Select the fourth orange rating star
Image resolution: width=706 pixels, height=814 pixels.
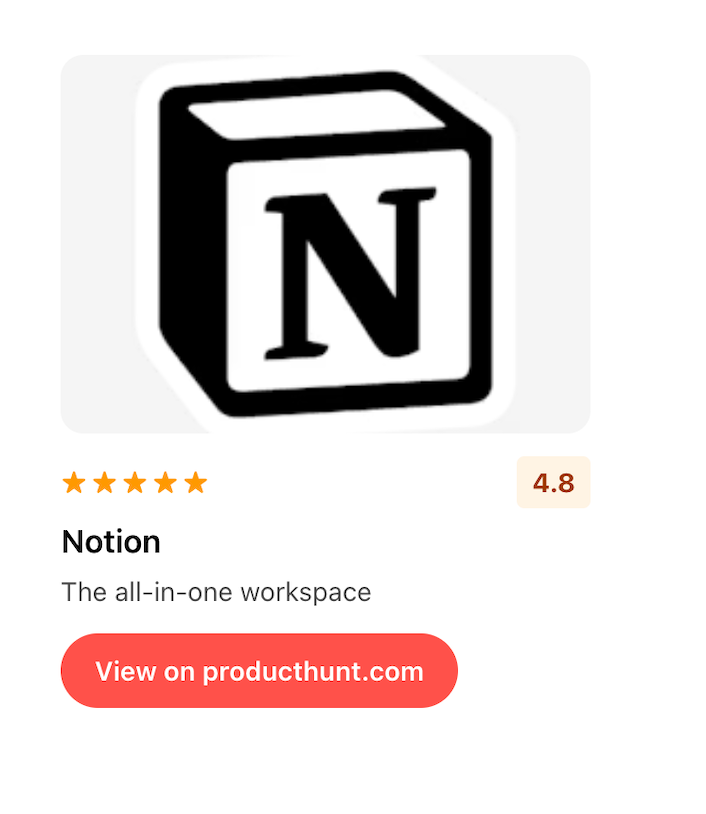pyautogui.click(x=166, y=482)
